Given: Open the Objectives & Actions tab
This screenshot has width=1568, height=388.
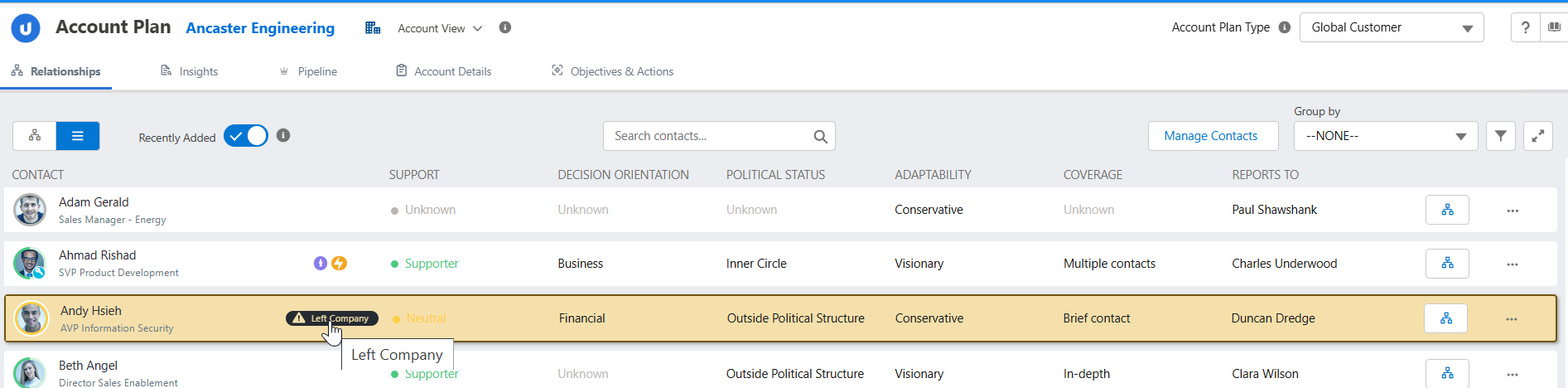Looking at the screenshot, I should click(613, 71).
